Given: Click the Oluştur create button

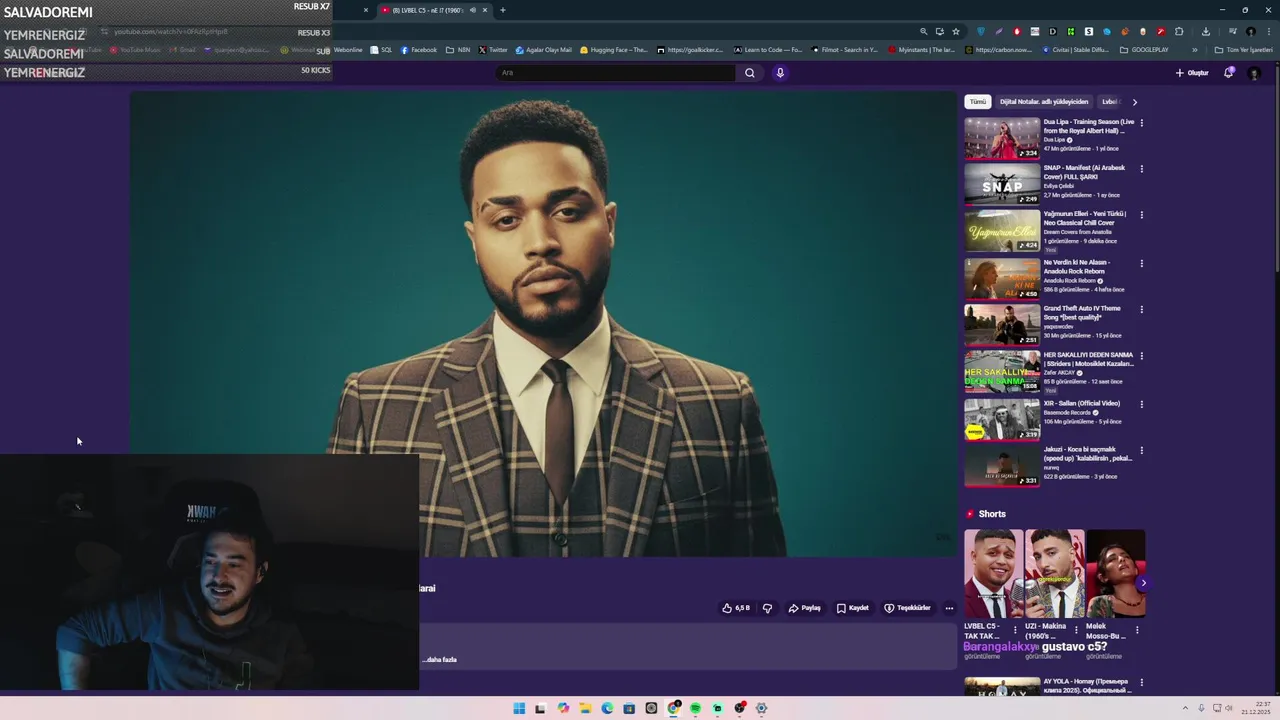Looking at the screenshot, I should pyautogui.click(x=1192, y=73).
